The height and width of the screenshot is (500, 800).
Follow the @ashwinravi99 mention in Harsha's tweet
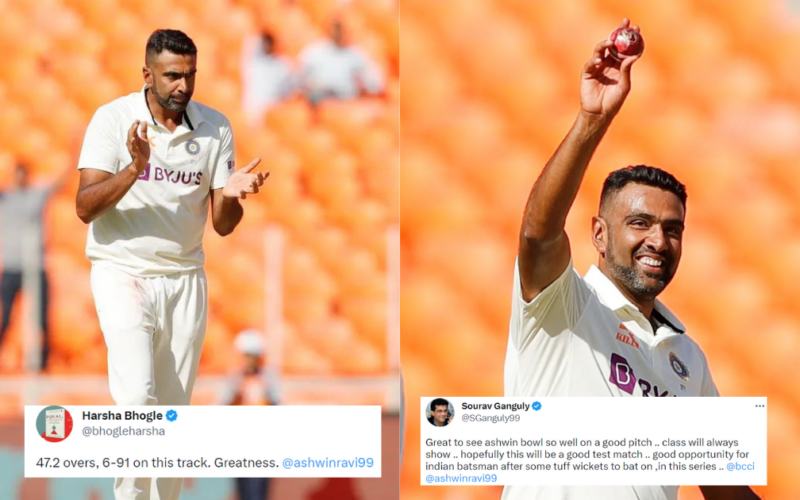pos(328,463)
